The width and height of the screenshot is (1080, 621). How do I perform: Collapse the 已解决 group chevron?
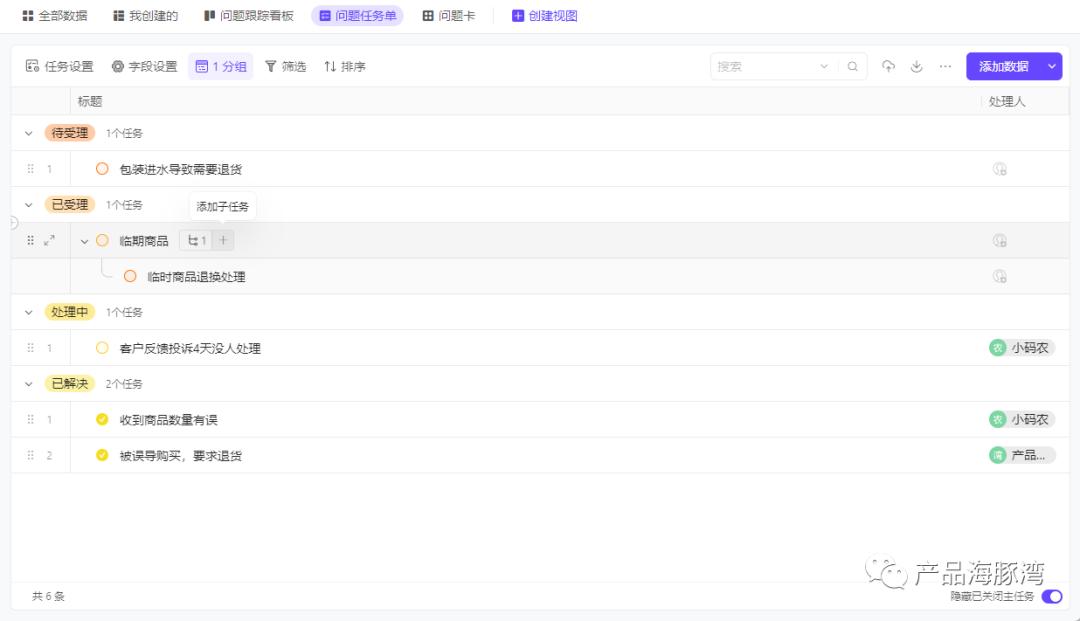29,384
